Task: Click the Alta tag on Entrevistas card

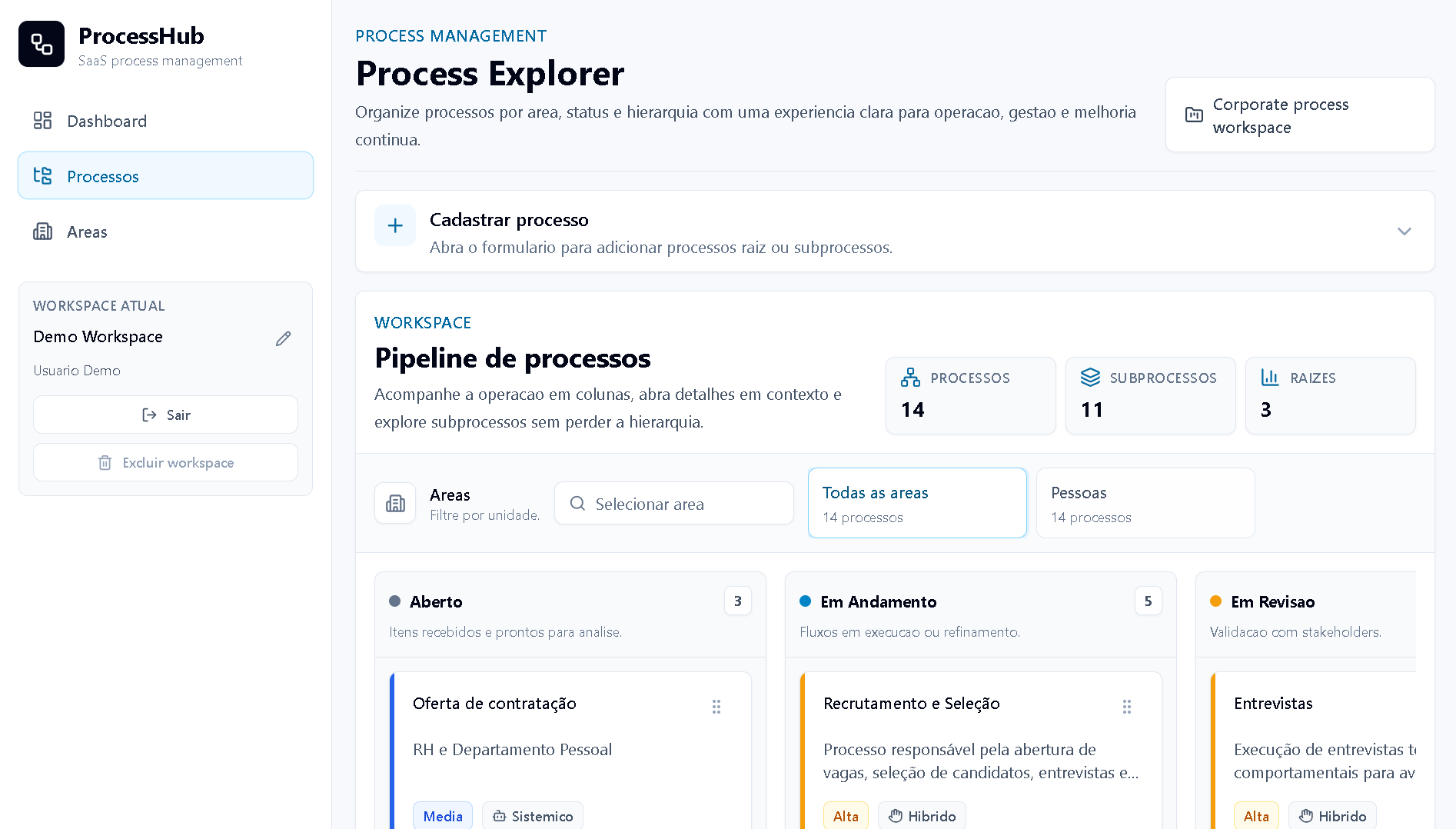Action: 1256,816
